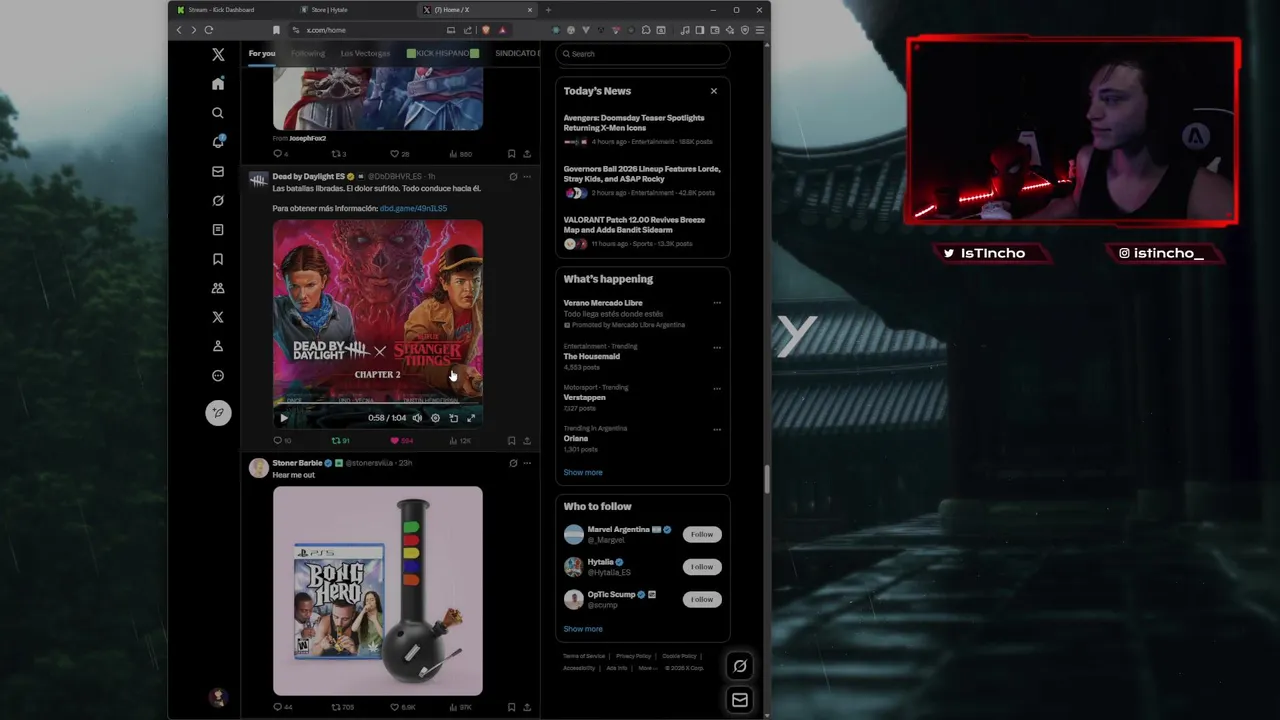Open the dbd.game link in post
Screen dimensions: 1280x720
point(413,208)
